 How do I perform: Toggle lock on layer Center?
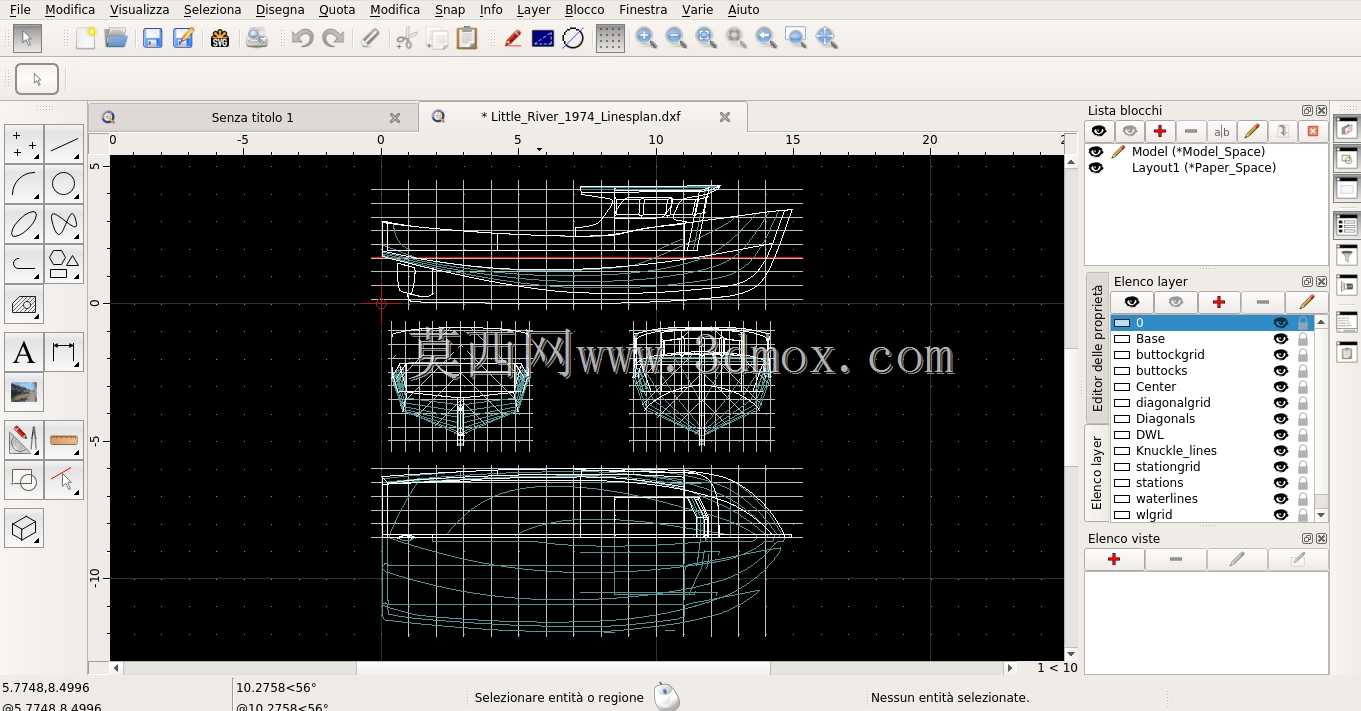point(1302,387)
